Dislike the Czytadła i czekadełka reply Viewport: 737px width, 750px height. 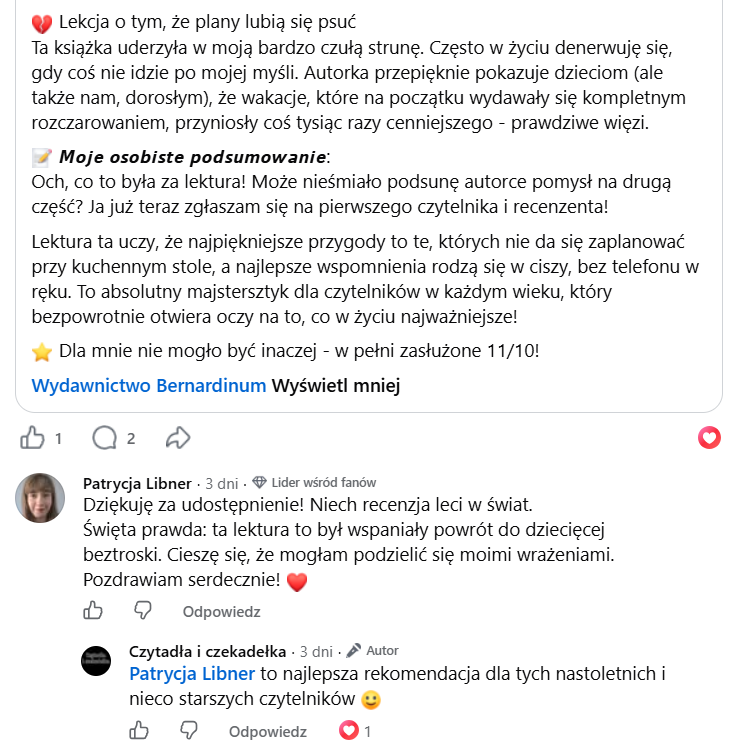pyautogui.click(x=189, y=731)
